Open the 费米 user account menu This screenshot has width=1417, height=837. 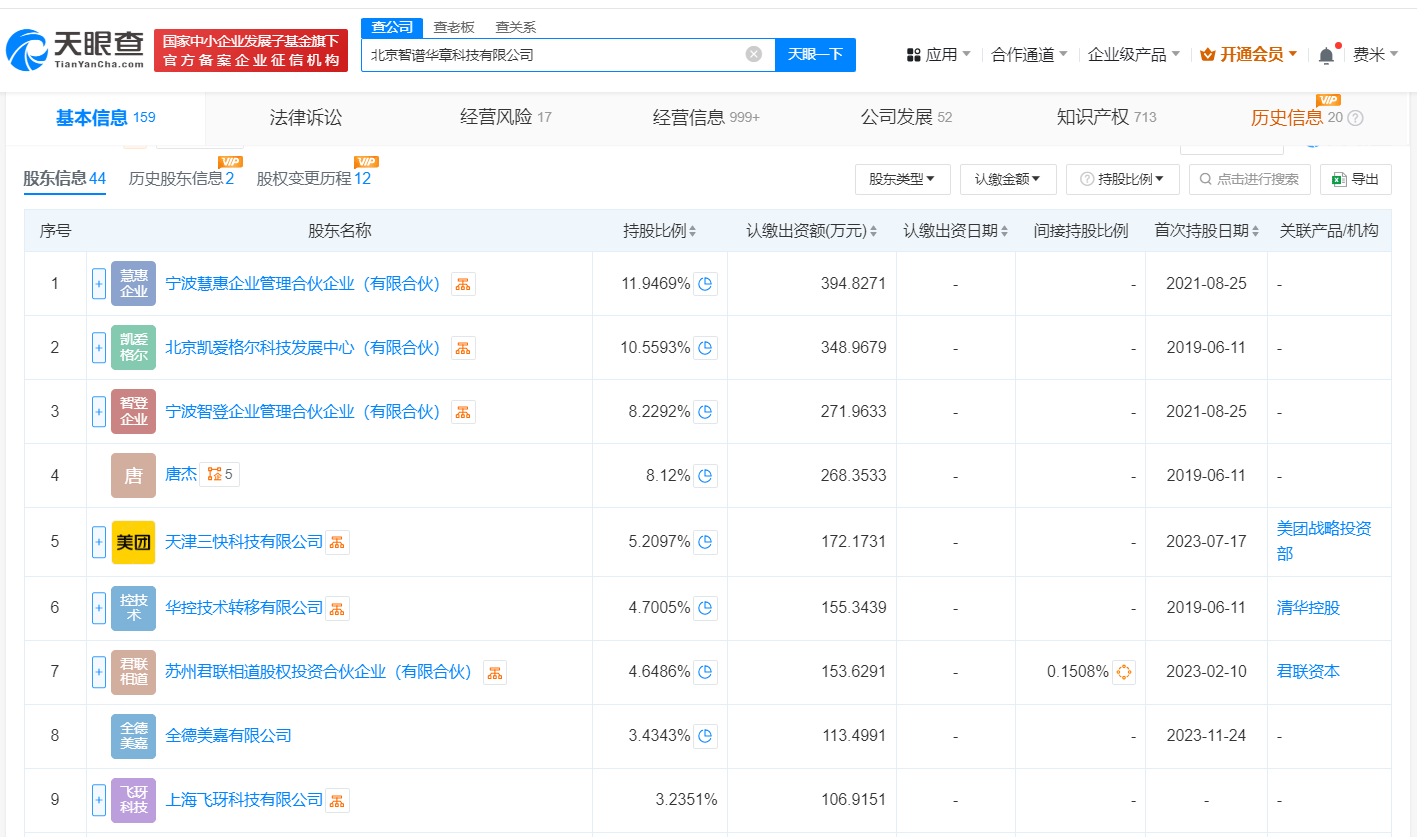1376,55
